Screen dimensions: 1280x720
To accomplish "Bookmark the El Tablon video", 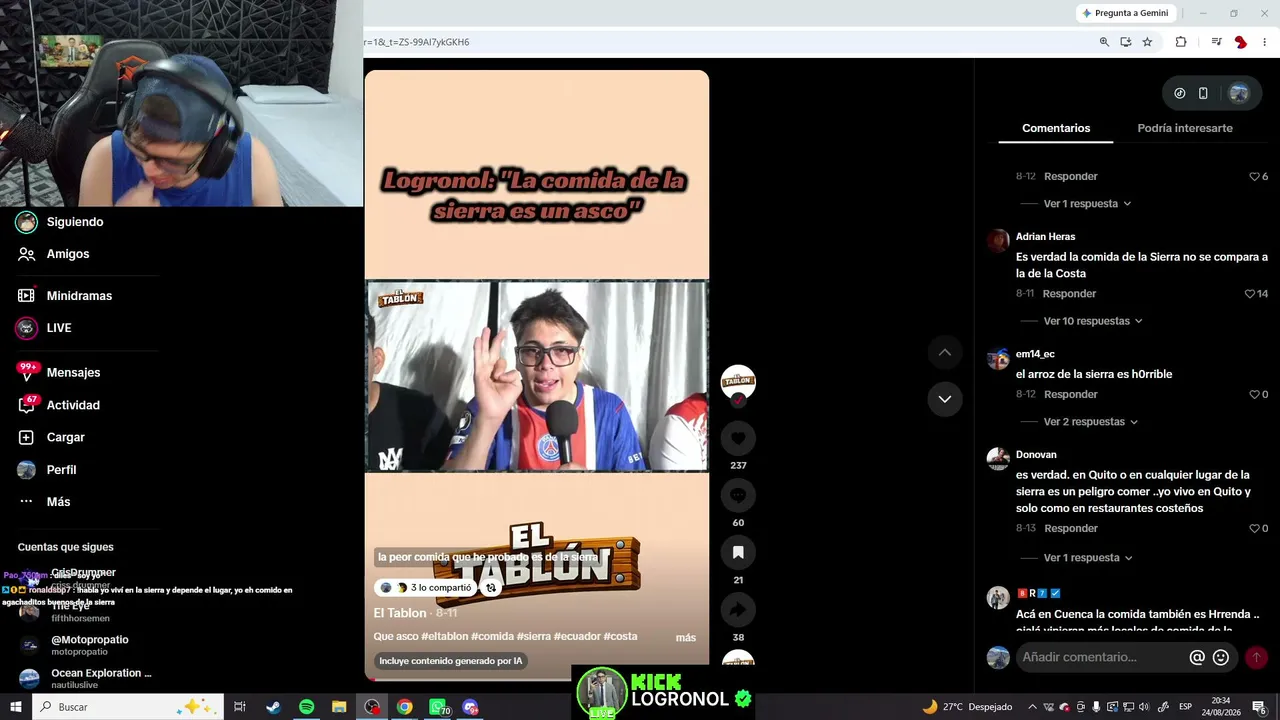I will pyautogui.click(x=738, y=552).
